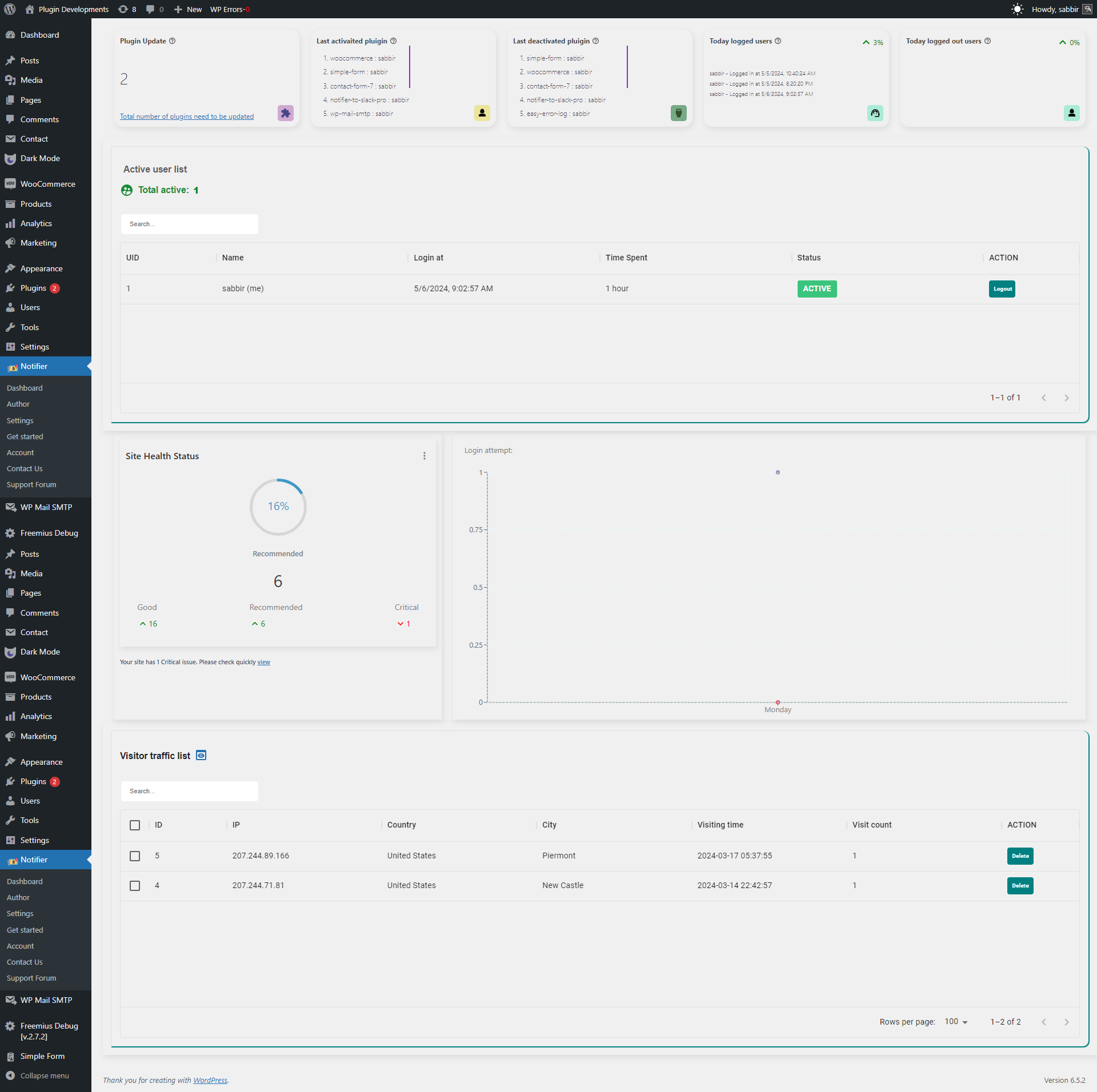Viewport: 1097px width, 1092px height.
Task: Click the view link for the Critical issue
Action: point(263,662)
